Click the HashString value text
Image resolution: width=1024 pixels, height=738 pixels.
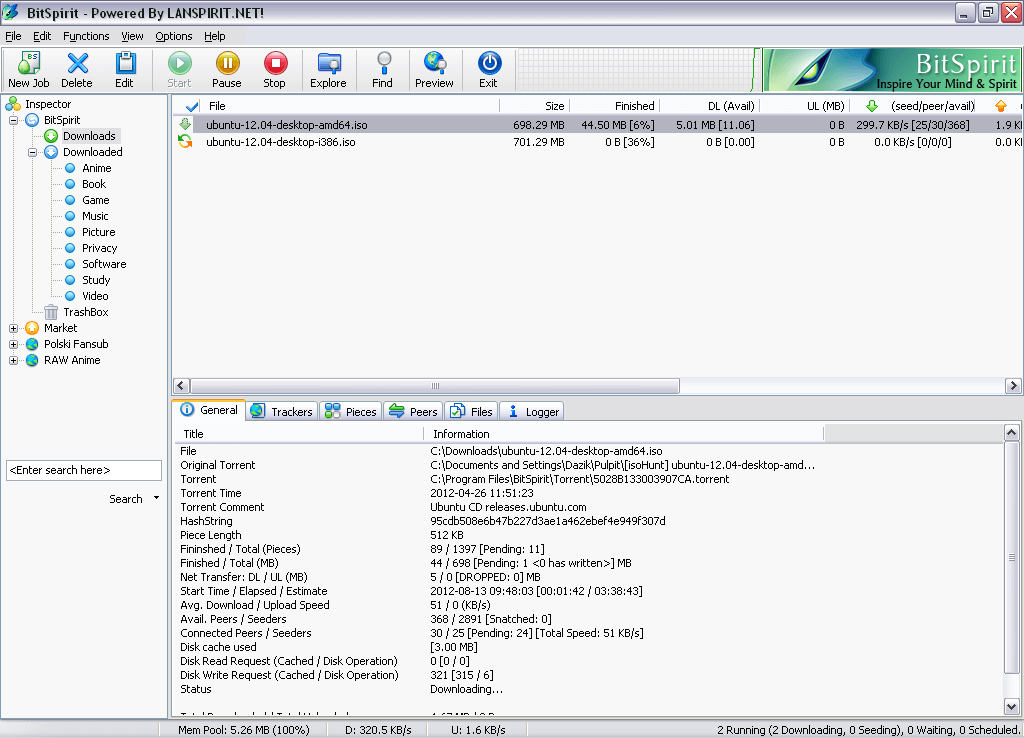tap(548, 521)
